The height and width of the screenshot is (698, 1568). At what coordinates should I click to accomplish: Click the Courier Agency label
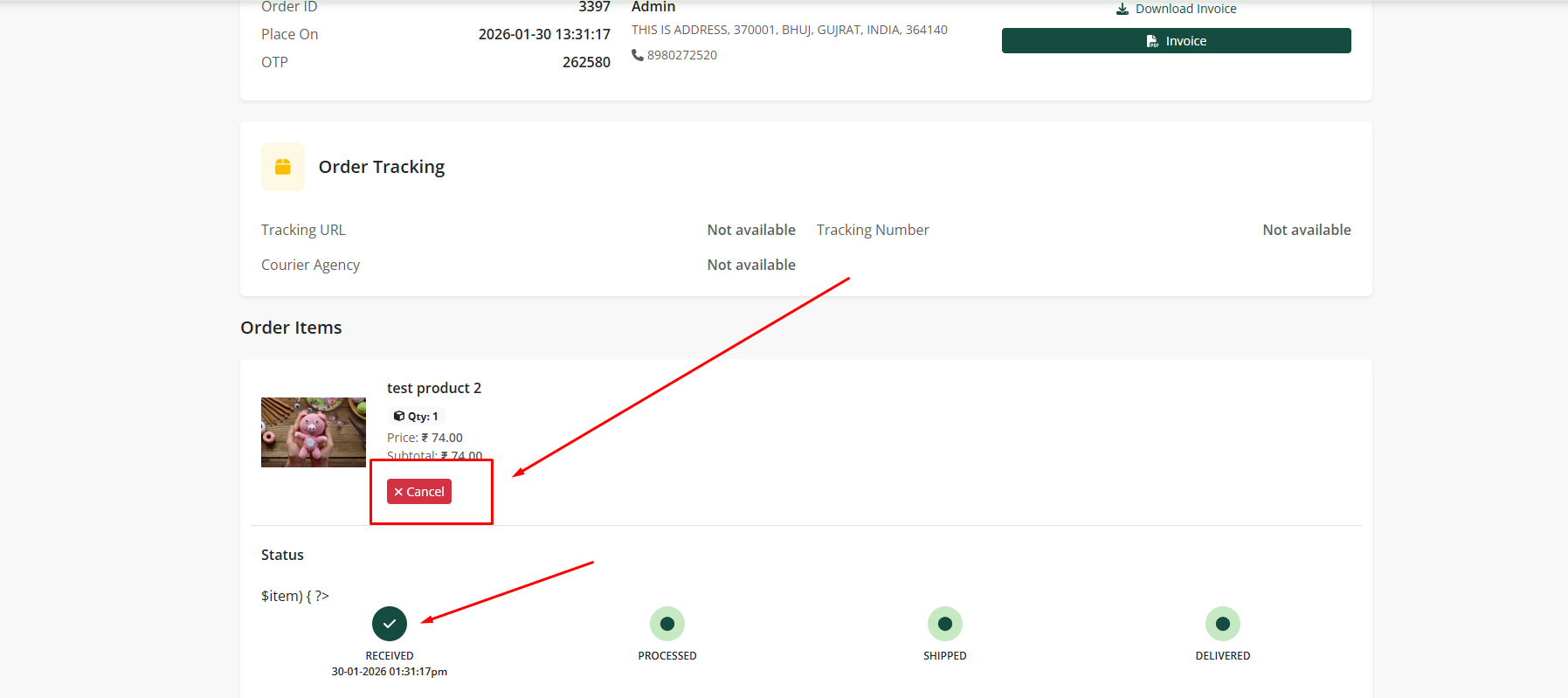click(310, 265)
